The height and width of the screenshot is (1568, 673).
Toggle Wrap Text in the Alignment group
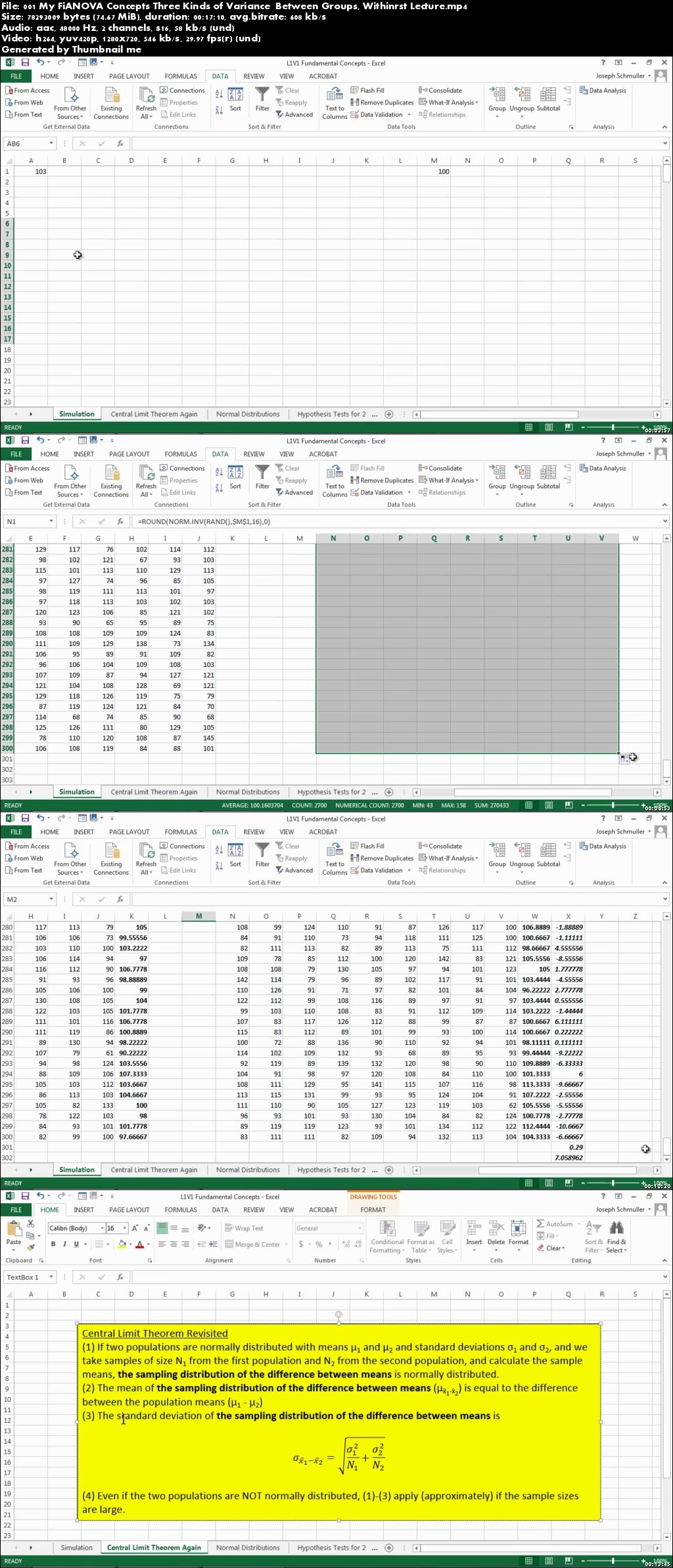pyautogui.click(x=244, y=1228)
